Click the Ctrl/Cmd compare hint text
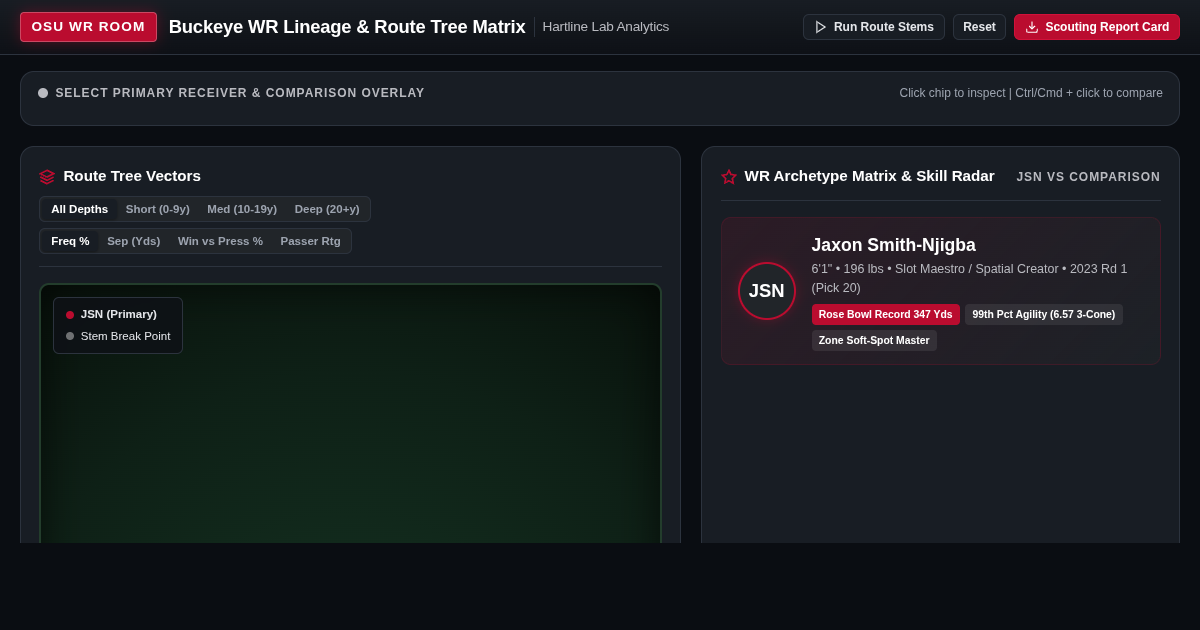 pyautogui.click(x=1031, y=93)
